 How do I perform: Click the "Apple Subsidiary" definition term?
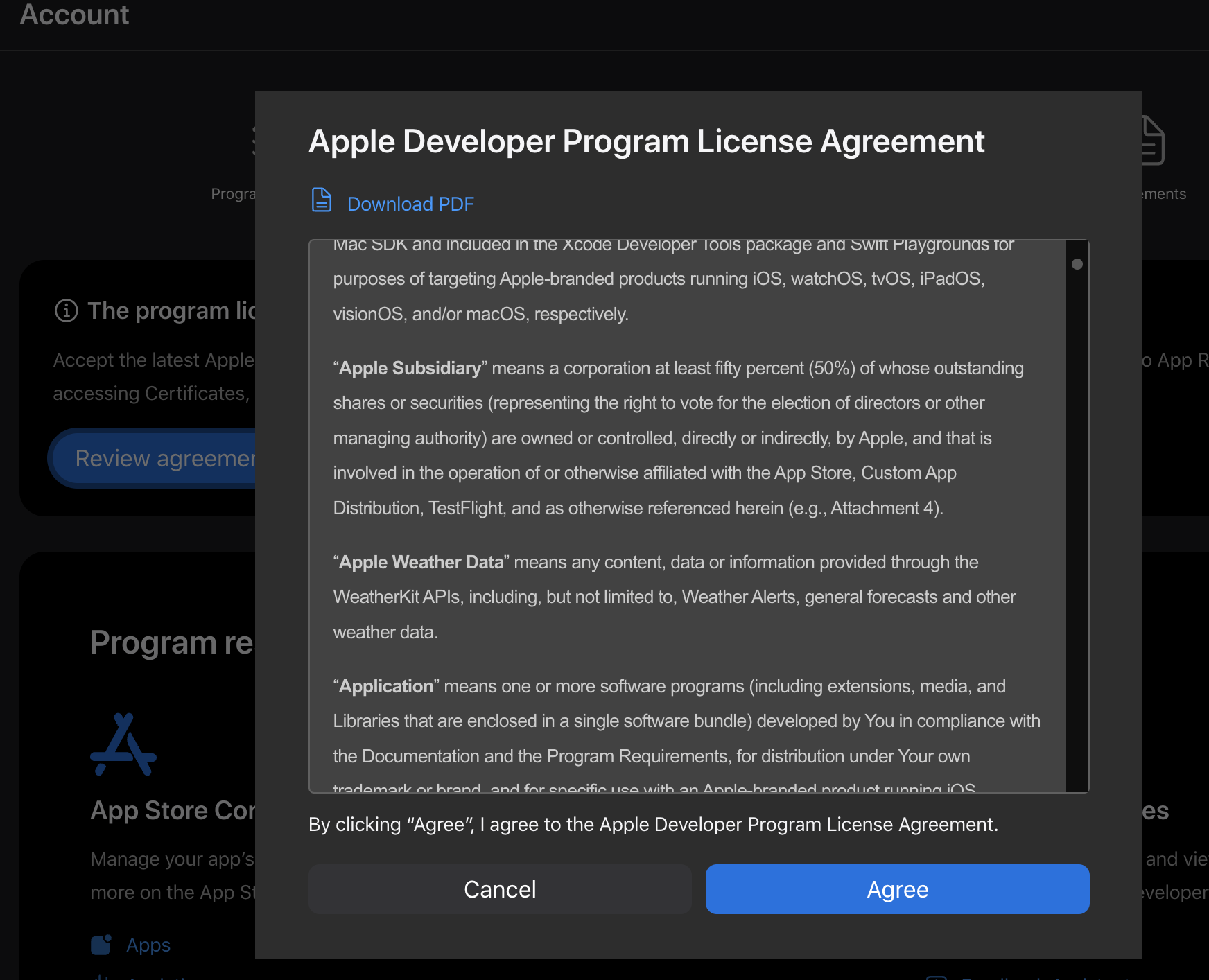coord(410,368)
